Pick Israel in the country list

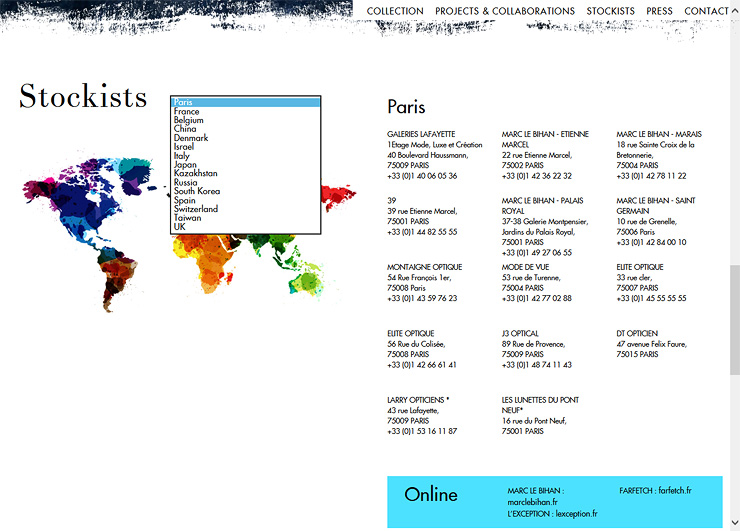(245, 147)
